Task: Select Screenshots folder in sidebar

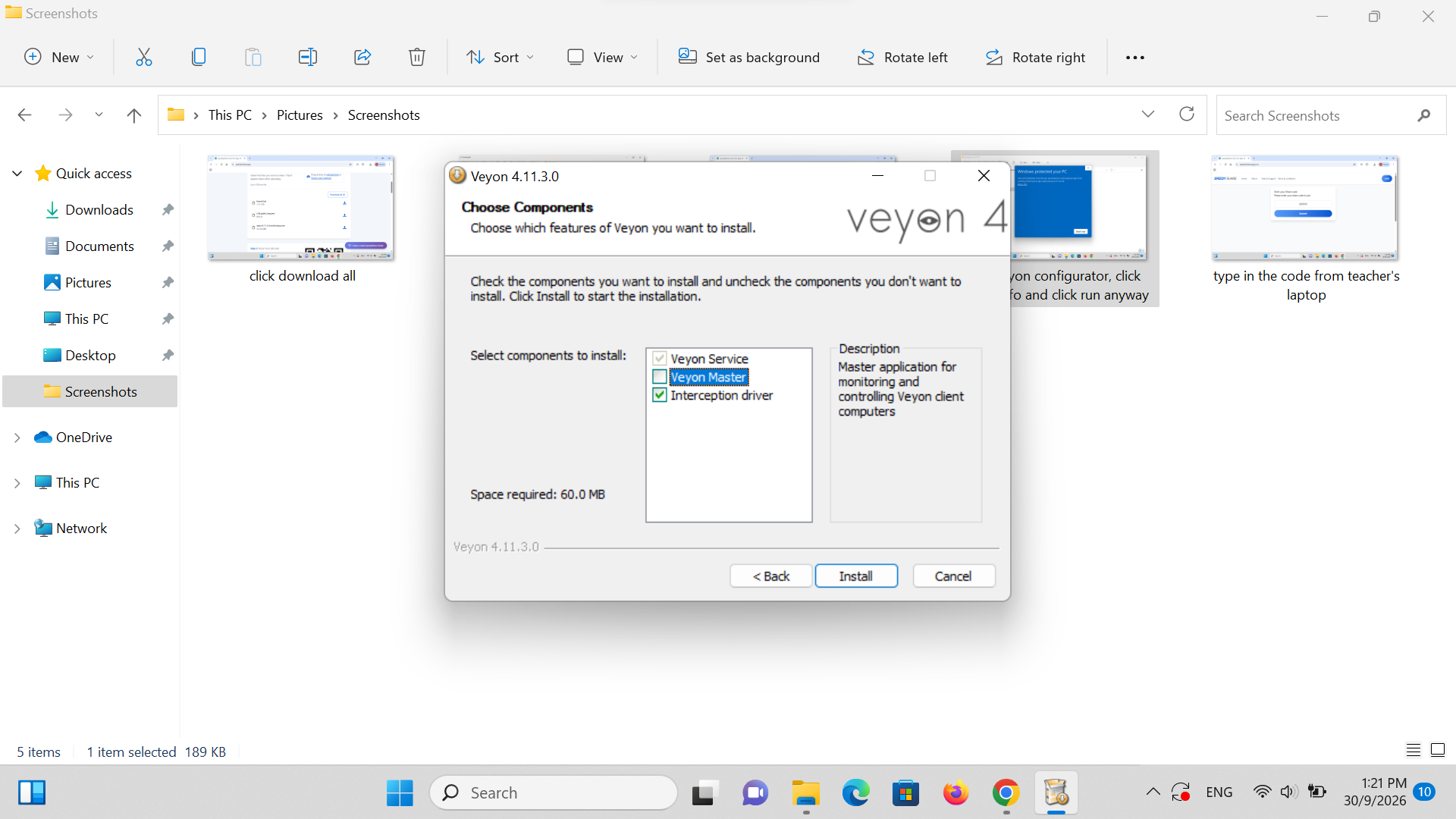Action: pyautogui.click(x=90, y=392)
